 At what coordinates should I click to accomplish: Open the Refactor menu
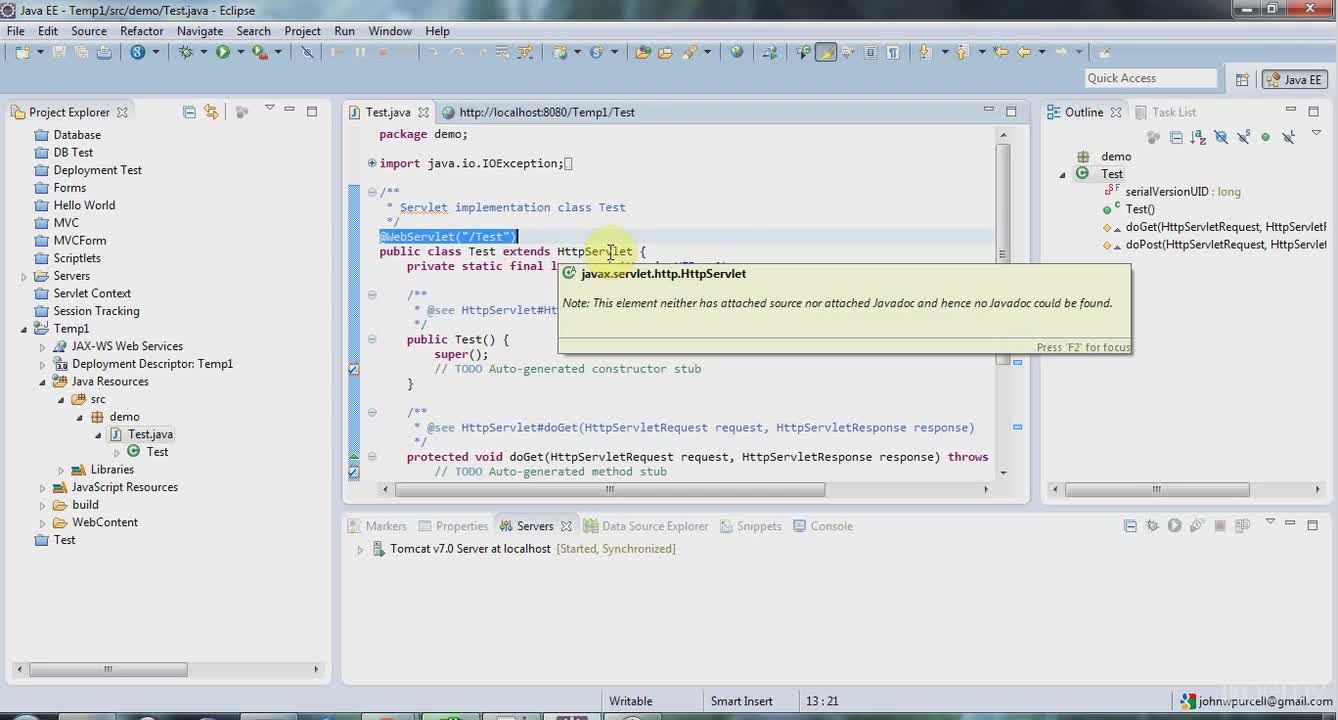142,31
